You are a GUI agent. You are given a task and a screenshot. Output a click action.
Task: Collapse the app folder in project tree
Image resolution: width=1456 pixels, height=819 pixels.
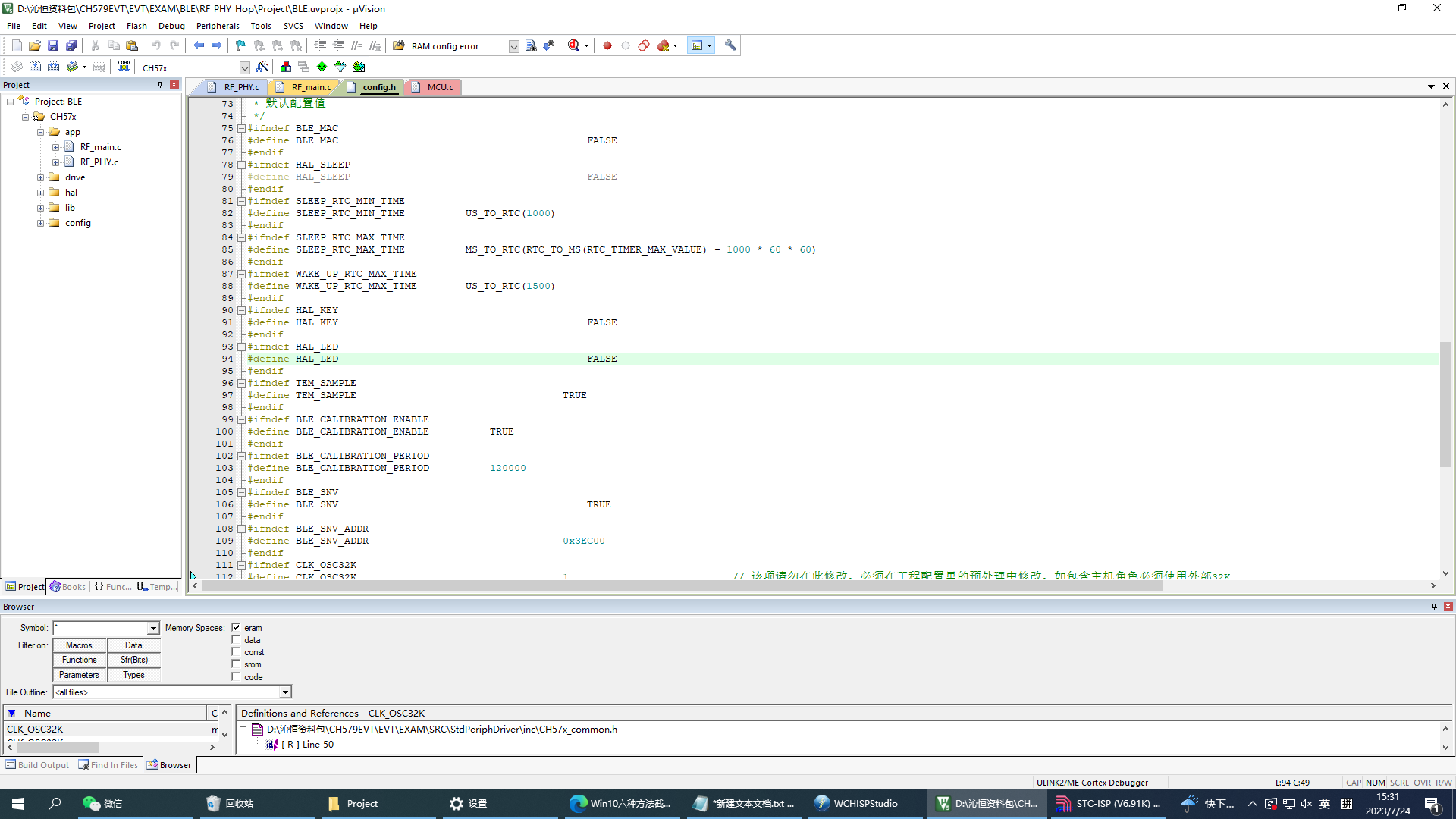pyautogui.click(x=41, y=132)
